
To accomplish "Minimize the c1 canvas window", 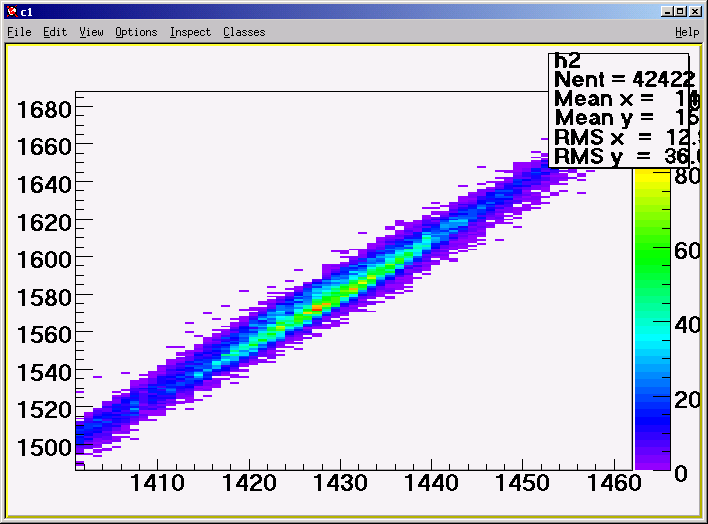I will pos(666,11).
